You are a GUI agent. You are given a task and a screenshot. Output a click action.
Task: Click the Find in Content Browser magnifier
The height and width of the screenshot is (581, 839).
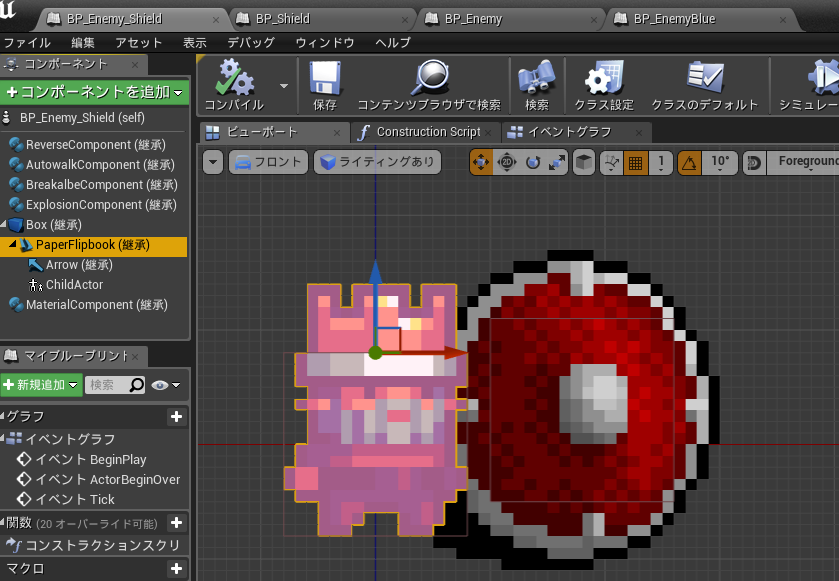pyautogui.click(x=430, y=78)
